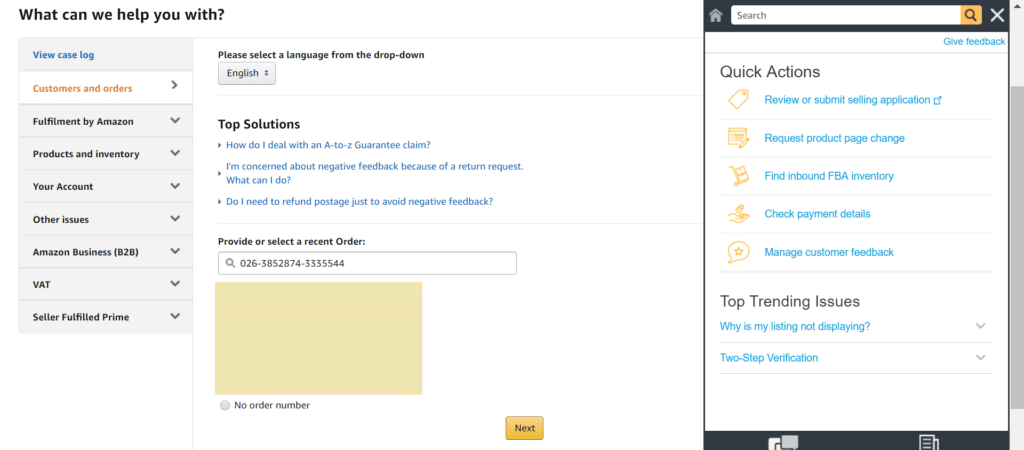The height and width of the screenshot is (450, 1024).
Task: Click the A-to-z Guarantee claim solution link
Action: pos(328,145)
